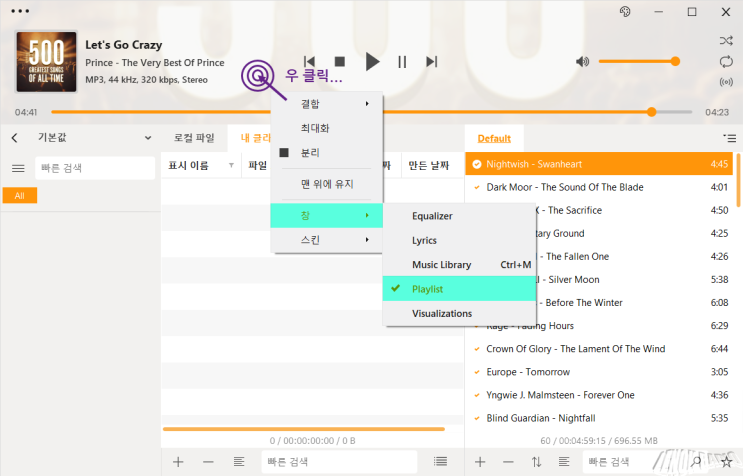The width and height of the screenshot is (743, 476).
Task: Select Equalizer from the submenu
Action: point(432,216)
